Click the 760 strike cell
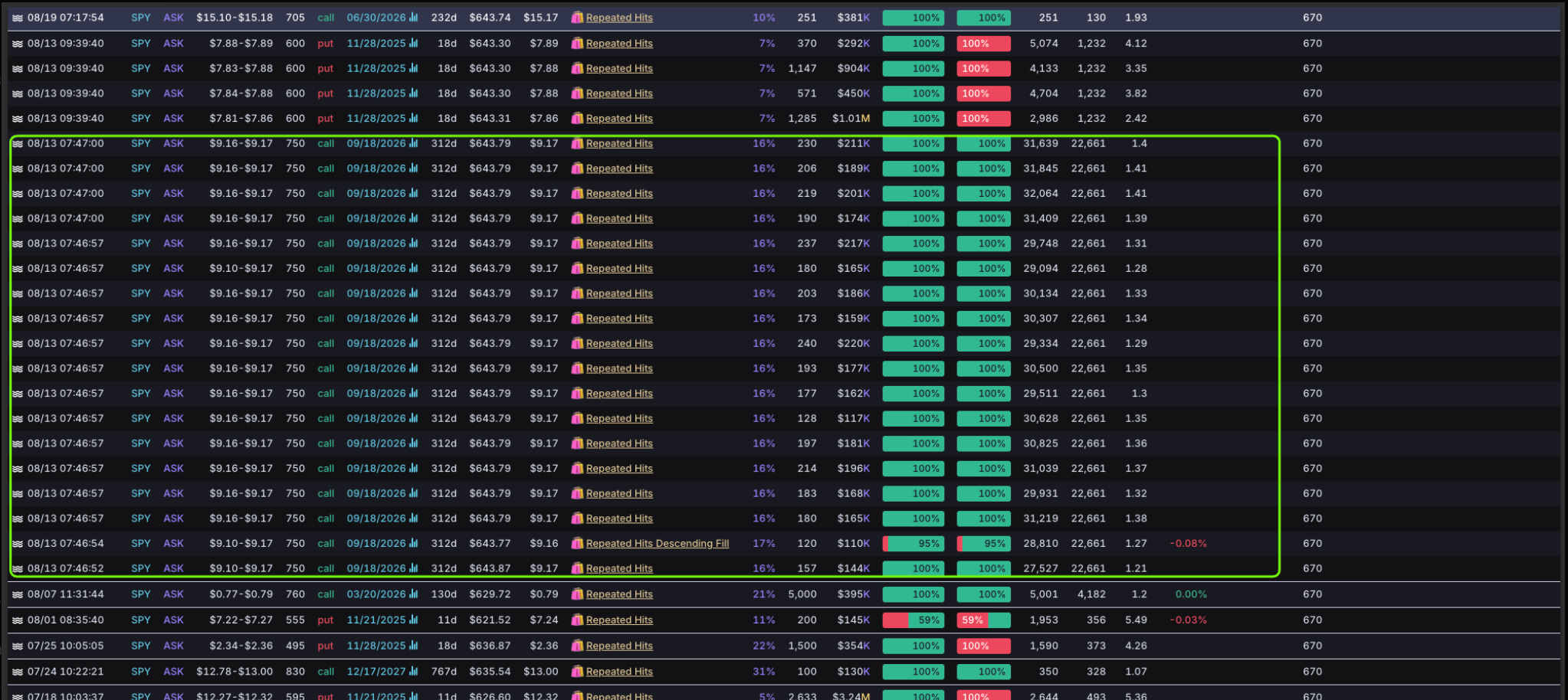The image size is (1568, 700). pos(295,594)
